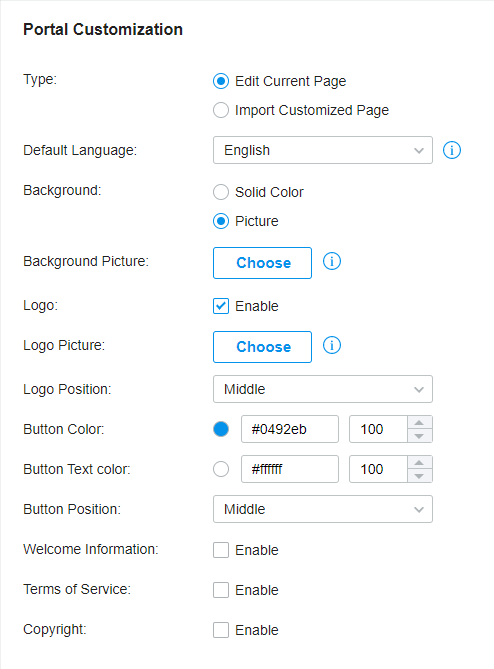Open the Button Position dropdown

(x=323, y=509)
